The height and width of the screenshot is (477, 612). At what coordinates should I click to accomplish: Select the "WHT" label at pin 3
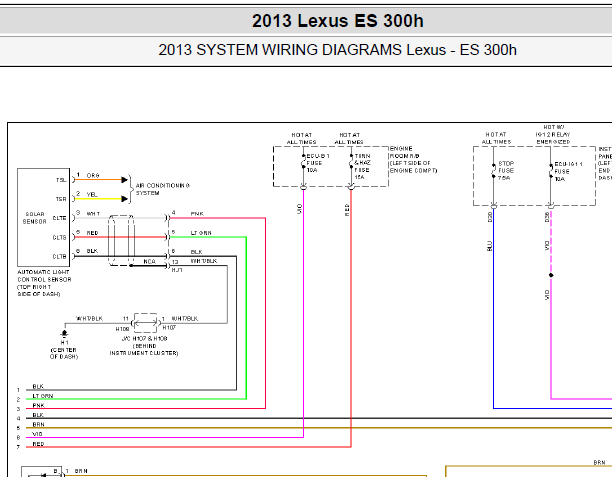click(93, 214)
